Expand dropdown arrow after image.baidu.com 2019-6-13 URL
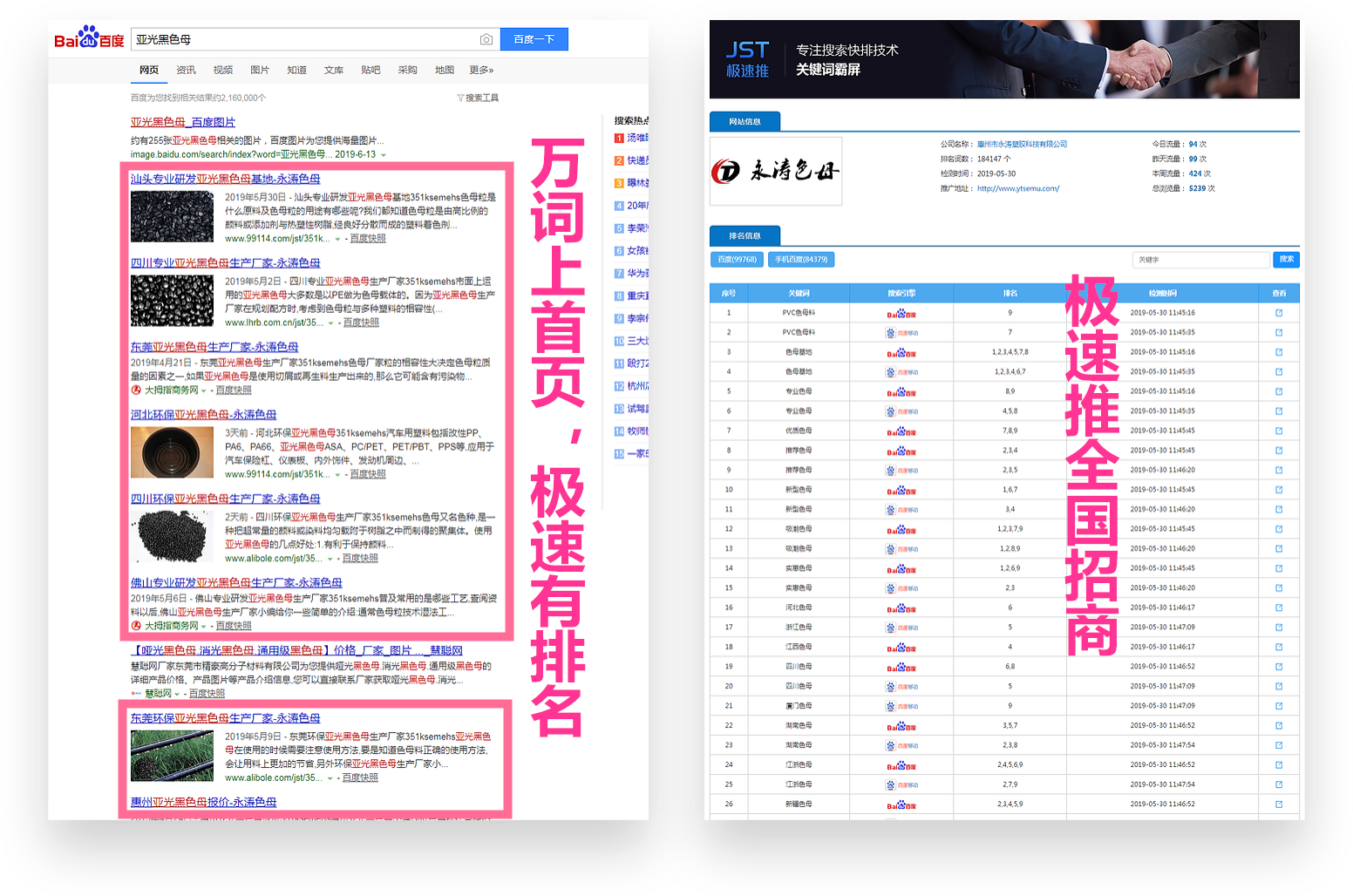Image resolution: width=1353 pixels, height=896 pixels. pyautogui.click(x=383, y=155)
